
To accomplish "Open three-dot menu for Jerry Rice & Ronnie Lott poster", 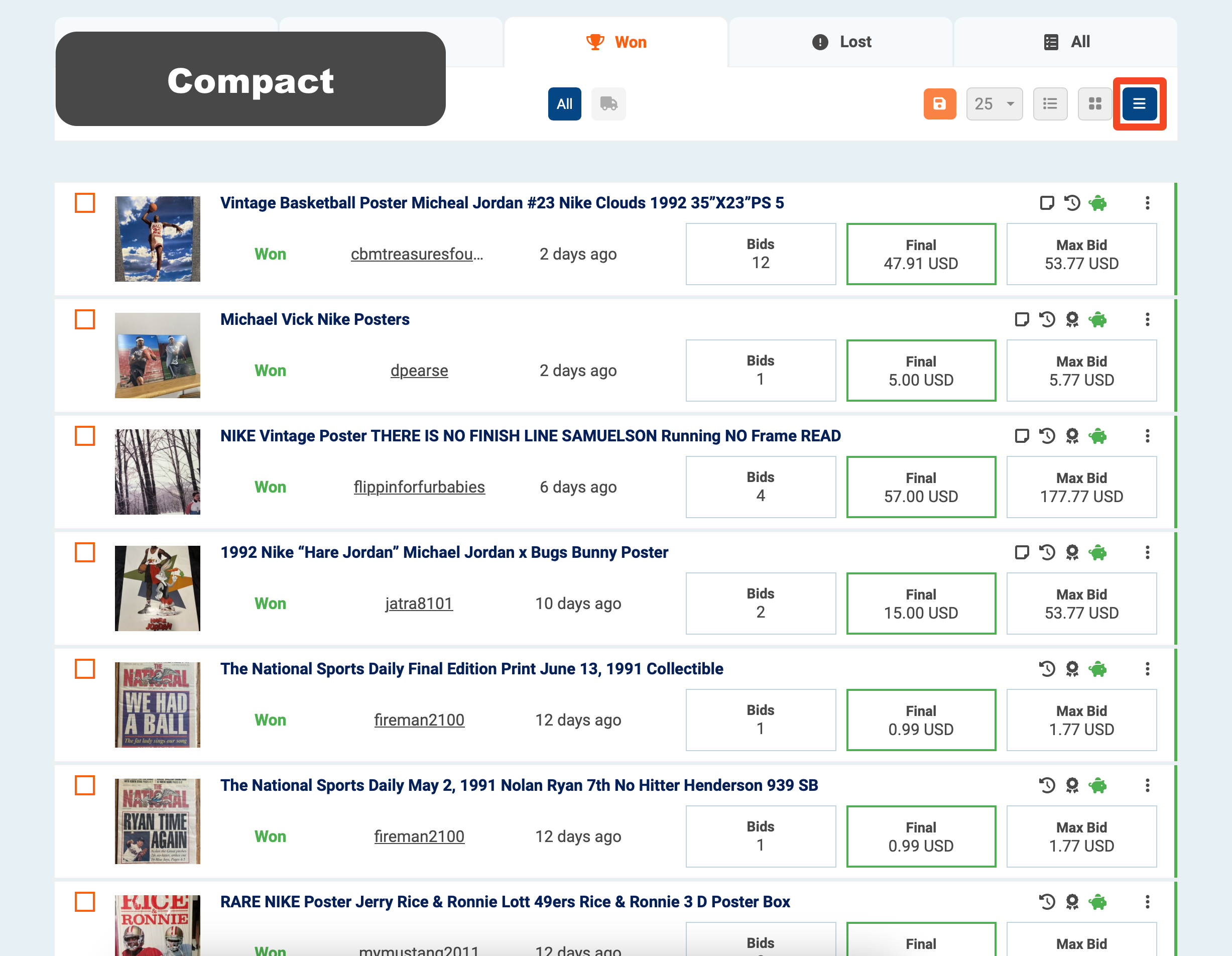I will [x=1147, y=902].
